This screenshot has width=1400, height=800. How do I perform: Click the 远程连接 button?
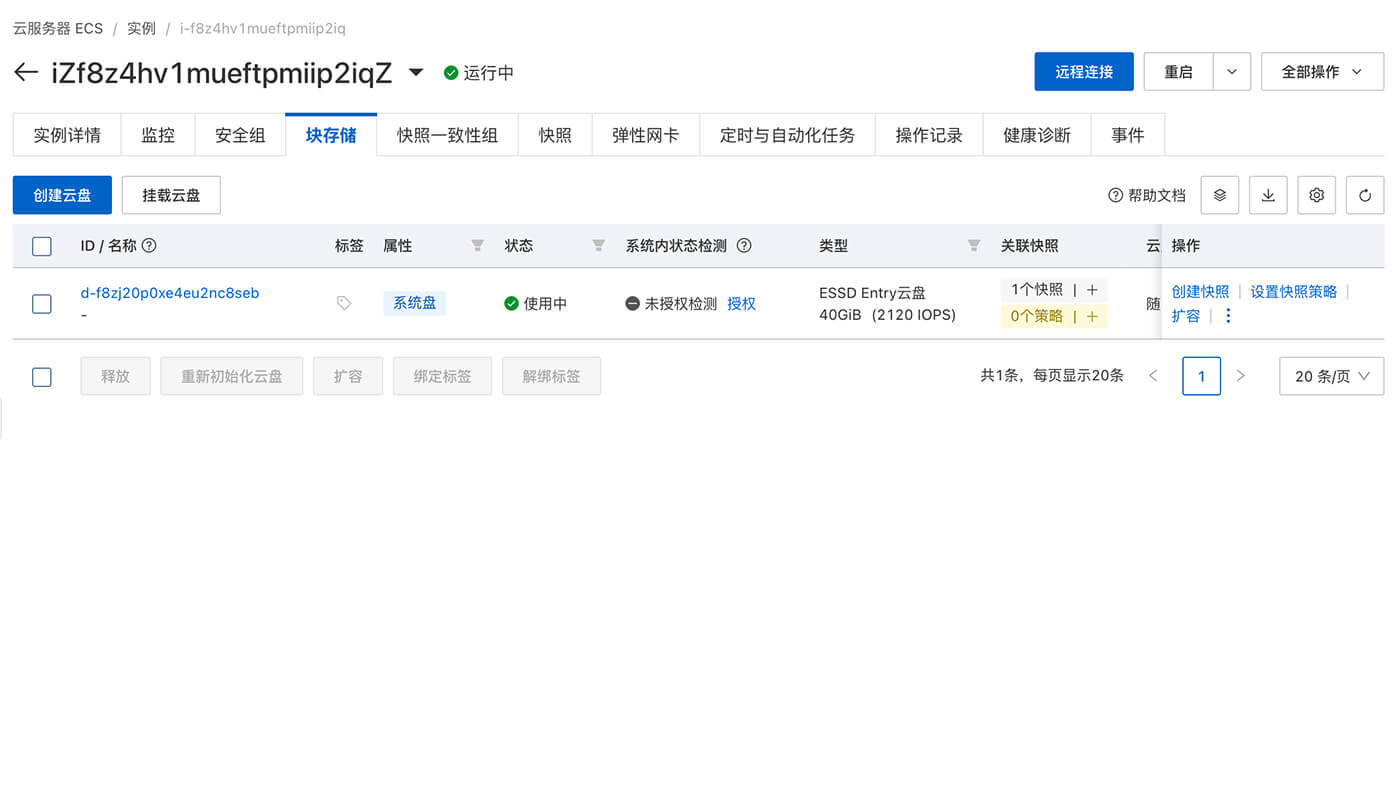click(x=1084, y=72)
